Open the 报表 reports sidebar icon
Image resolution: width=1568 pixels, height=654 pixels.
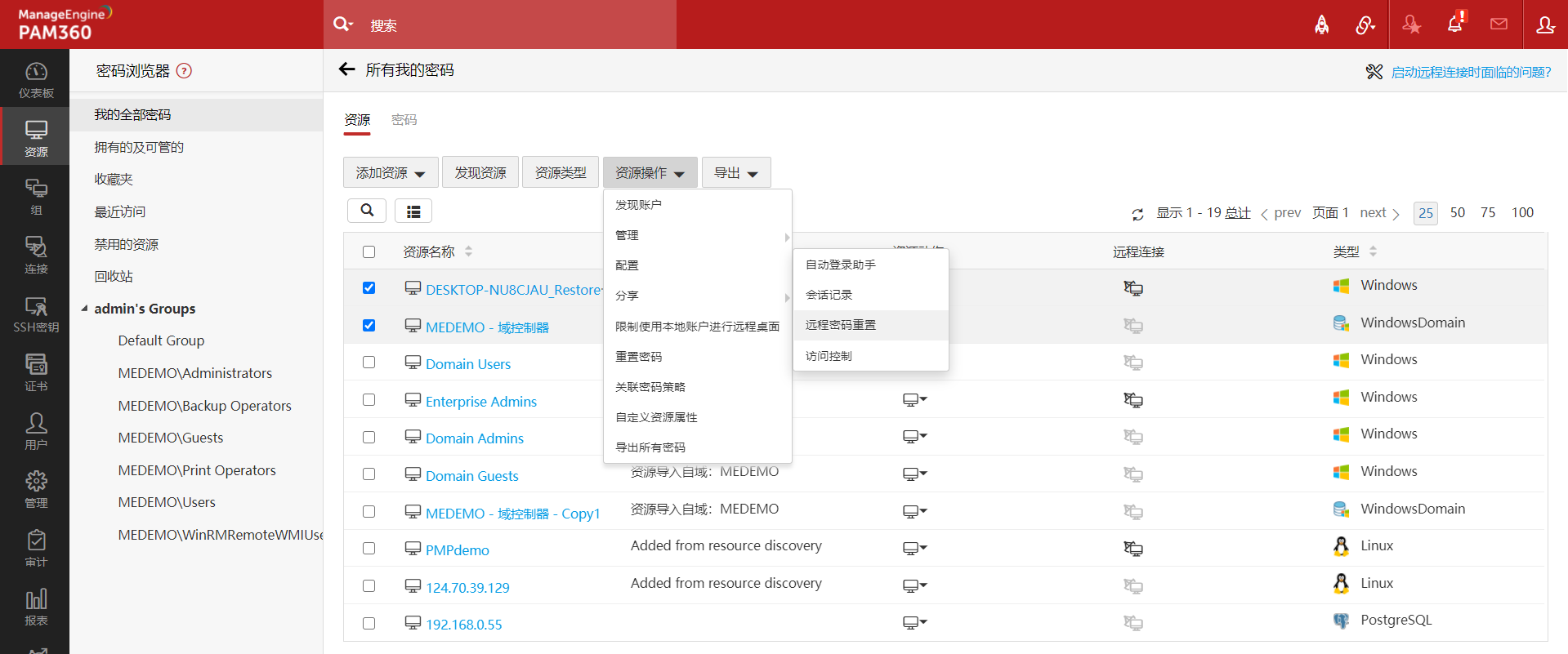click(x=36, y=607)
